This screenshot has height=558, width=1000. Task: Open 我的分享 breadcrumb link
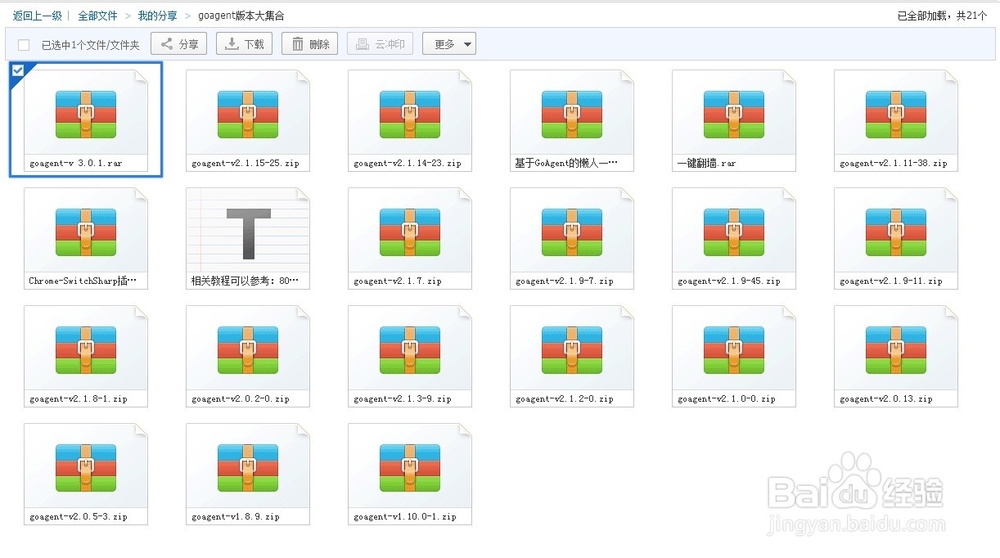tap(158, 16)
